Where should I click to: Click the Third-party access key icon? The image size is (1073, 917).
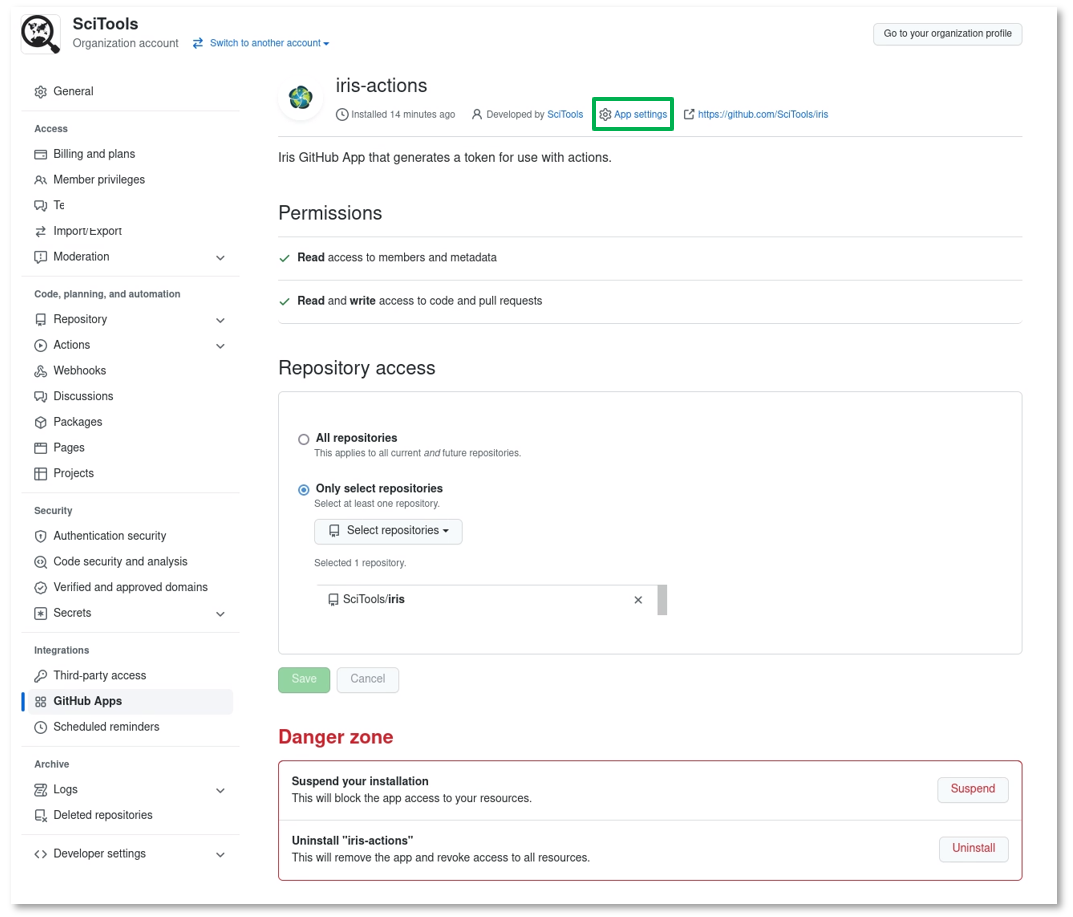tap(40, 676)
